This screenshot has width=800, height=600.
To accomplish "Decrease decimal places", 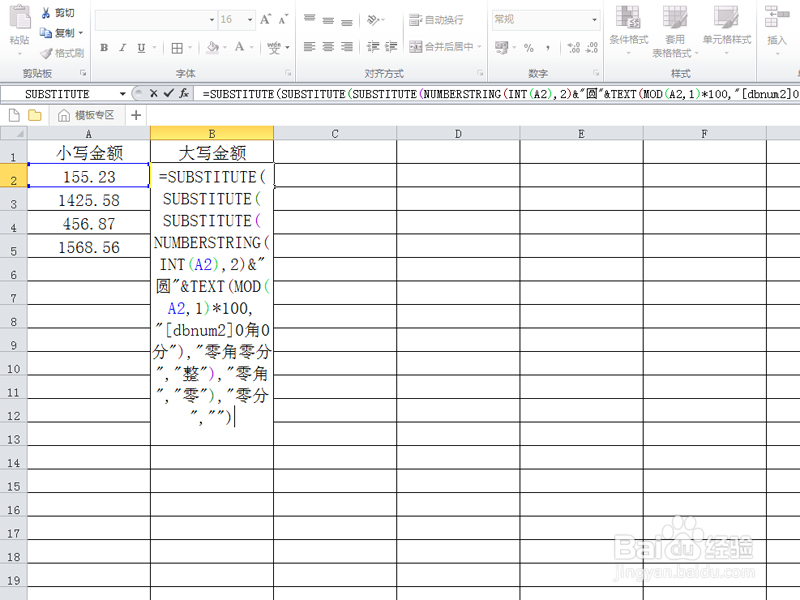I will coord(592,47).
